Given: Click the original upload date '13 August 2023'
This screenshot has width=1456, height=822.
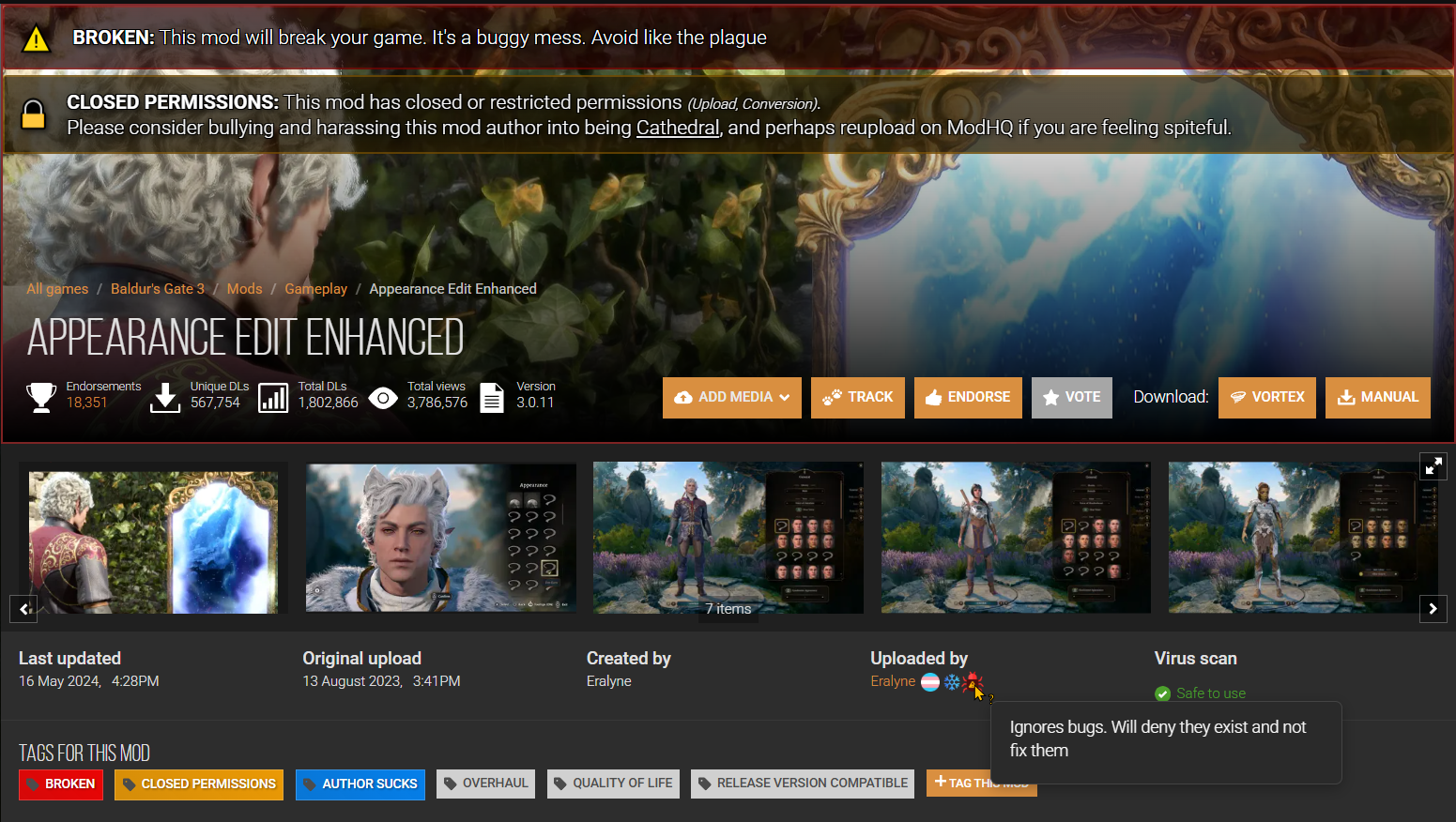Looking at the screenshot, I should [x=352, y=681].
